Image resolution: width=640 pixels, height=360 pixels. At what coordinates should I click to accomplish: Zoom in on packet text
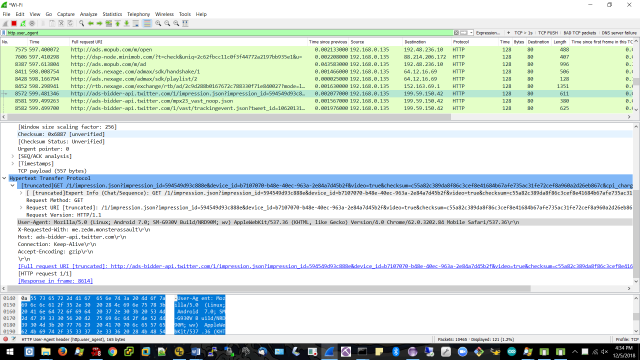point(158,24)
